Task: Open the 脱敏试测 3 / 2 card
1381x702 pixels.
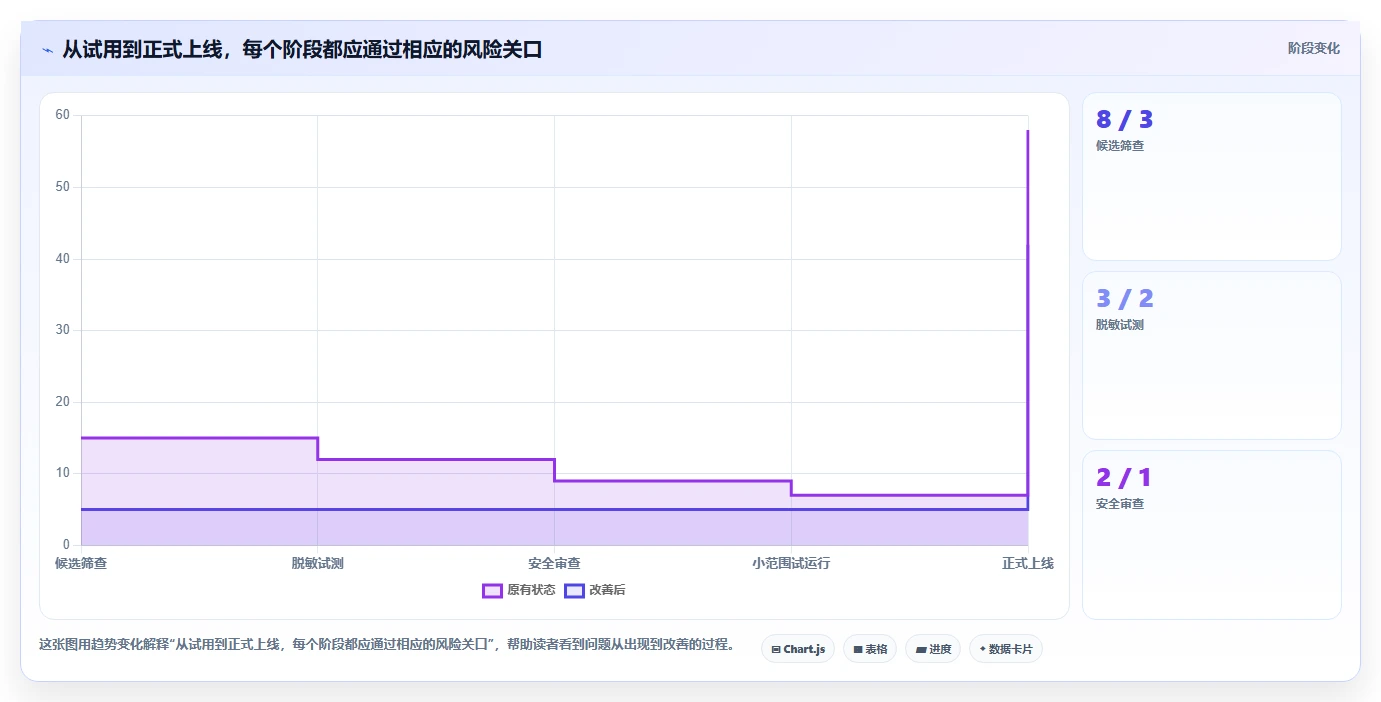Action: point(1212,356)
